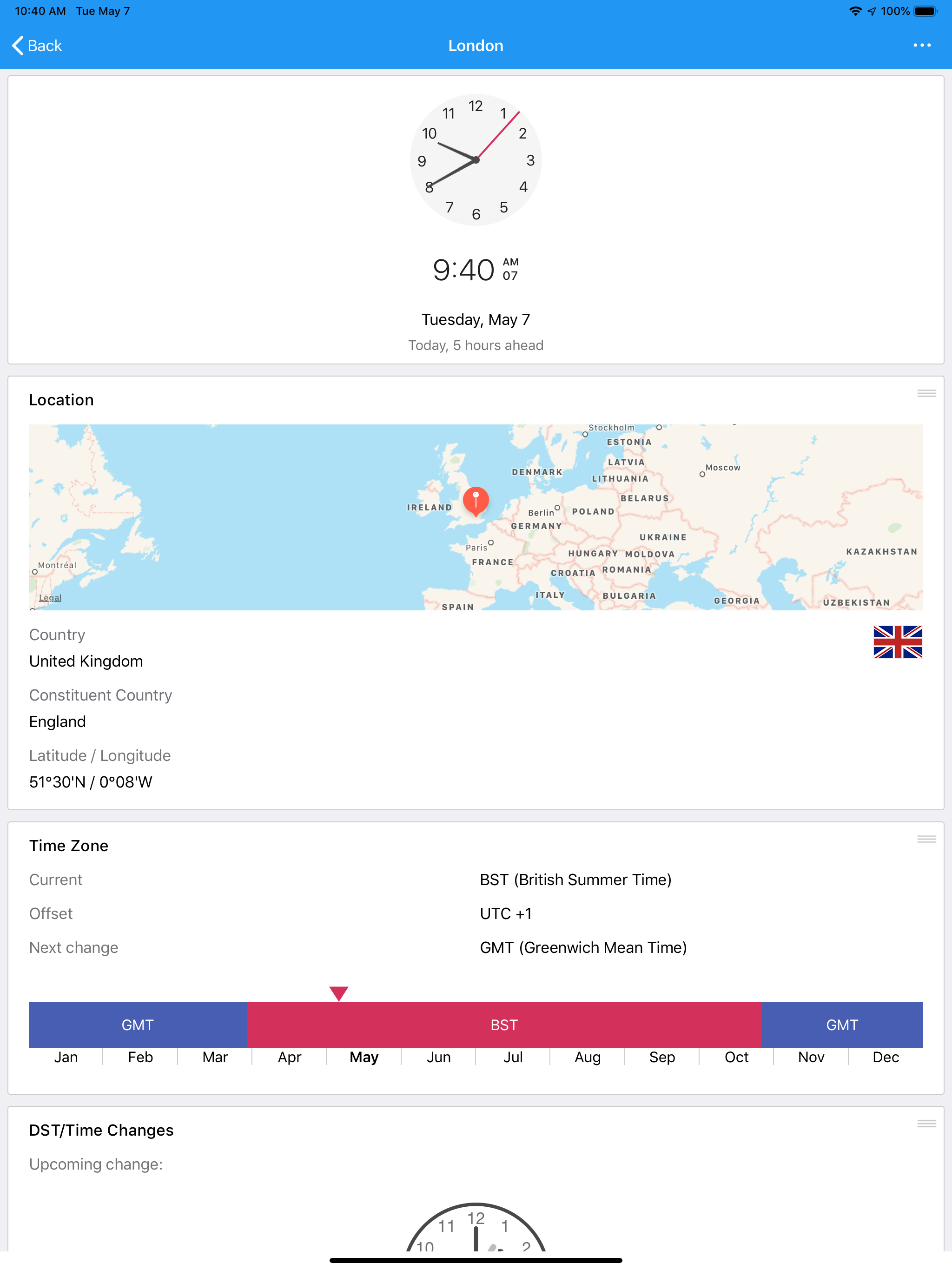Tap the London title in header
The width and height of the screenshot is (952, 1270).
pos(476,46)
